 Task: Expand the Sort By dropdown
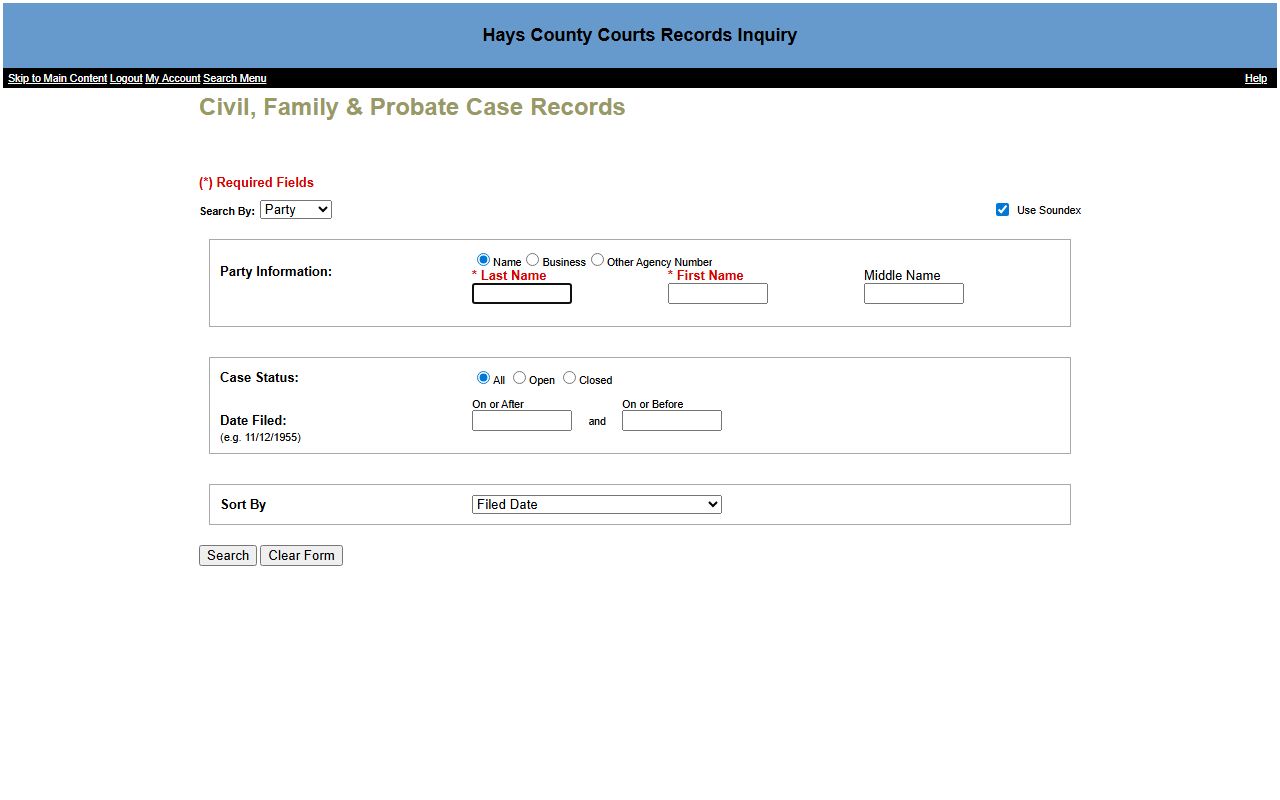click(597, 505)
